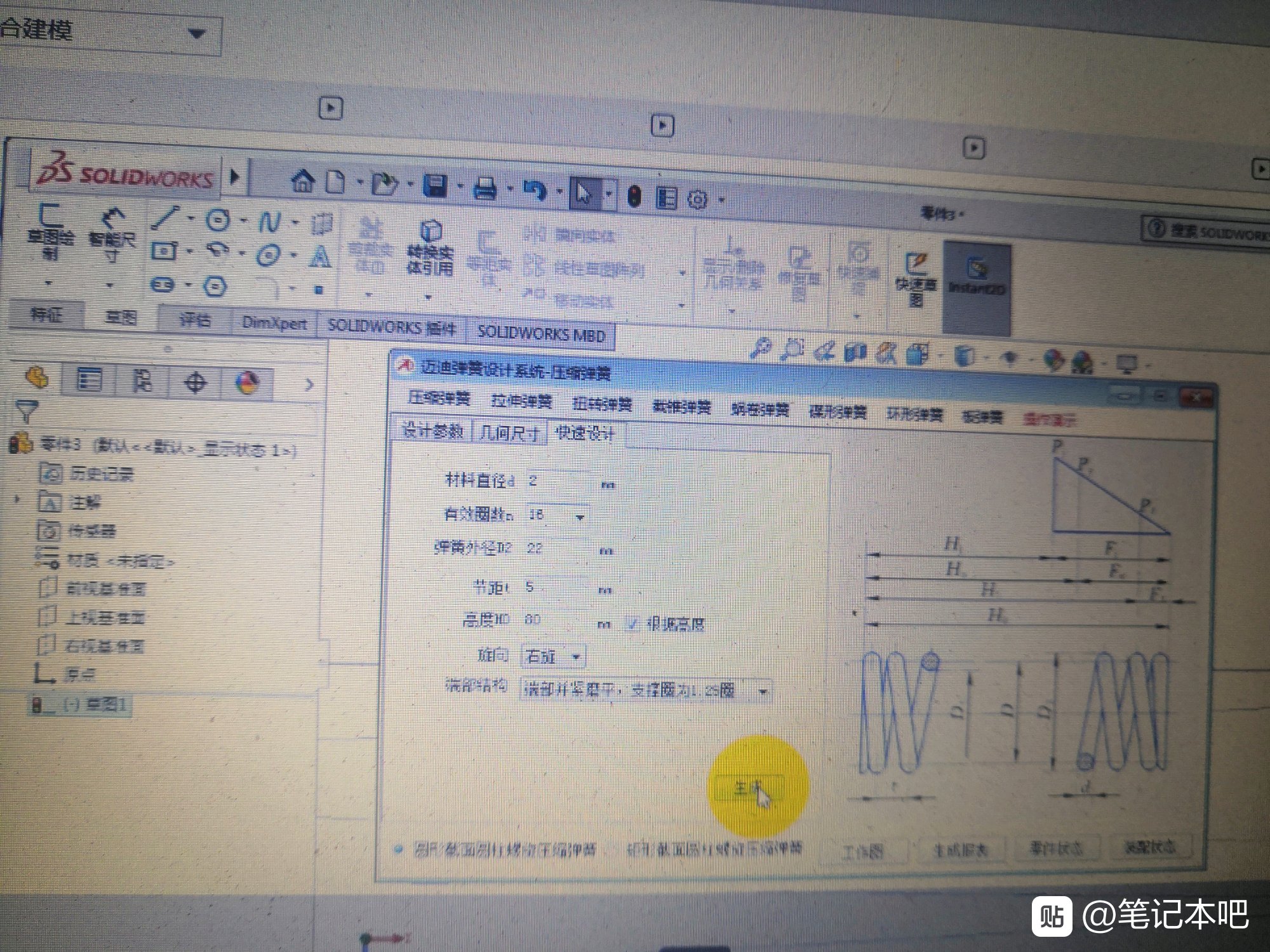Pick the Corner Rectangle sketch tool
This screenshot has height=952, width=1270.
coord(164,251)
